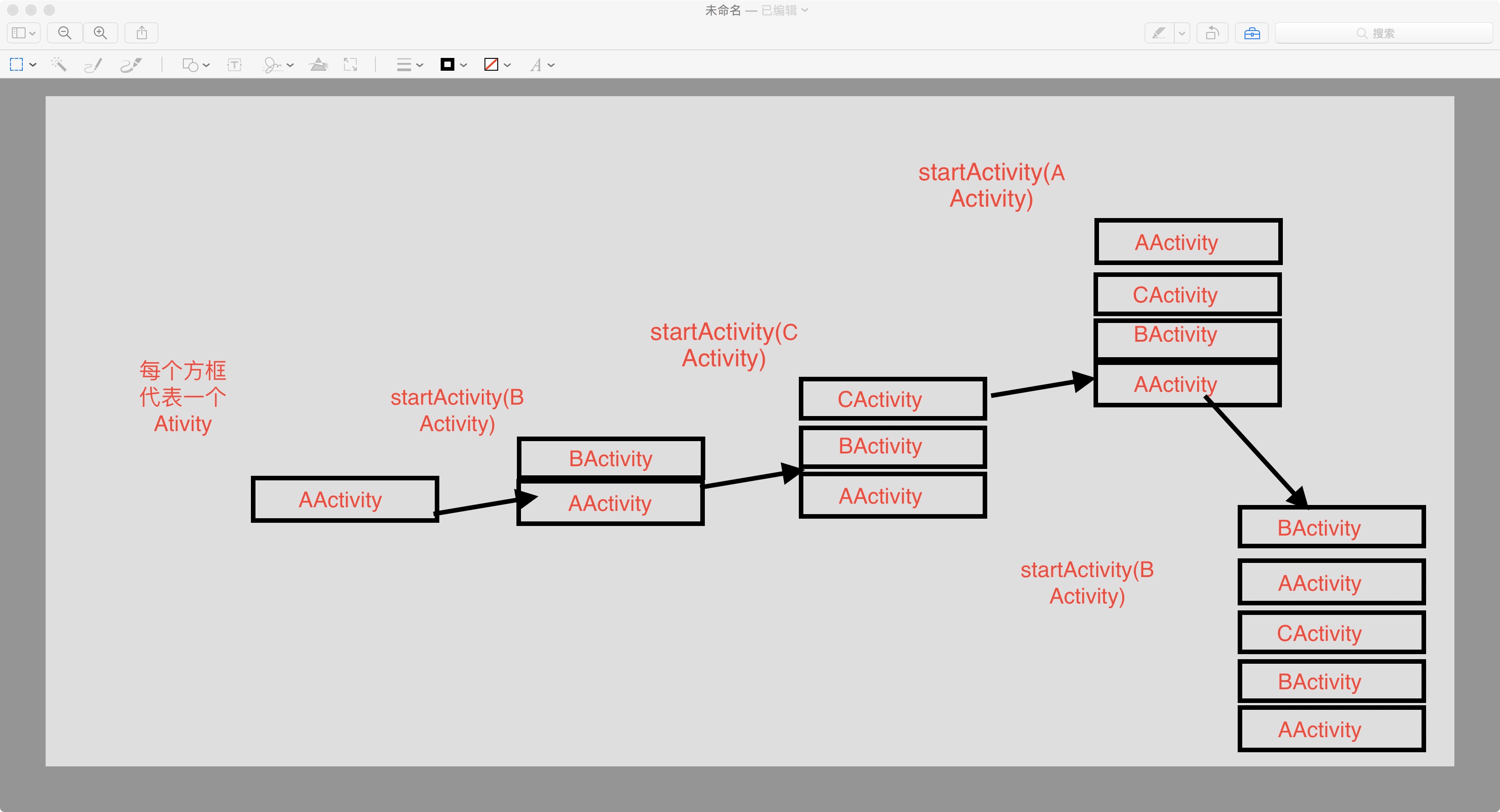The image size is (1500, 812).
Task: Select the Sketch pen tool
Action: [93, 65]
